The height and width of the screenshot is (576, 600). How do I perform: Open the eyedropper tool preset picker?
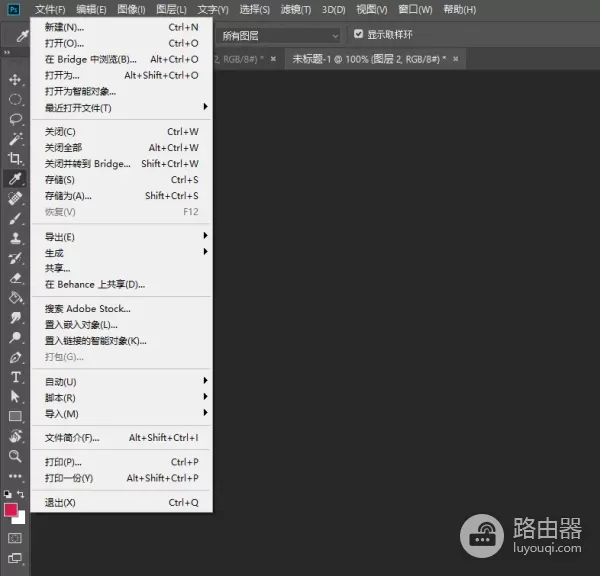tap(22, 36)
